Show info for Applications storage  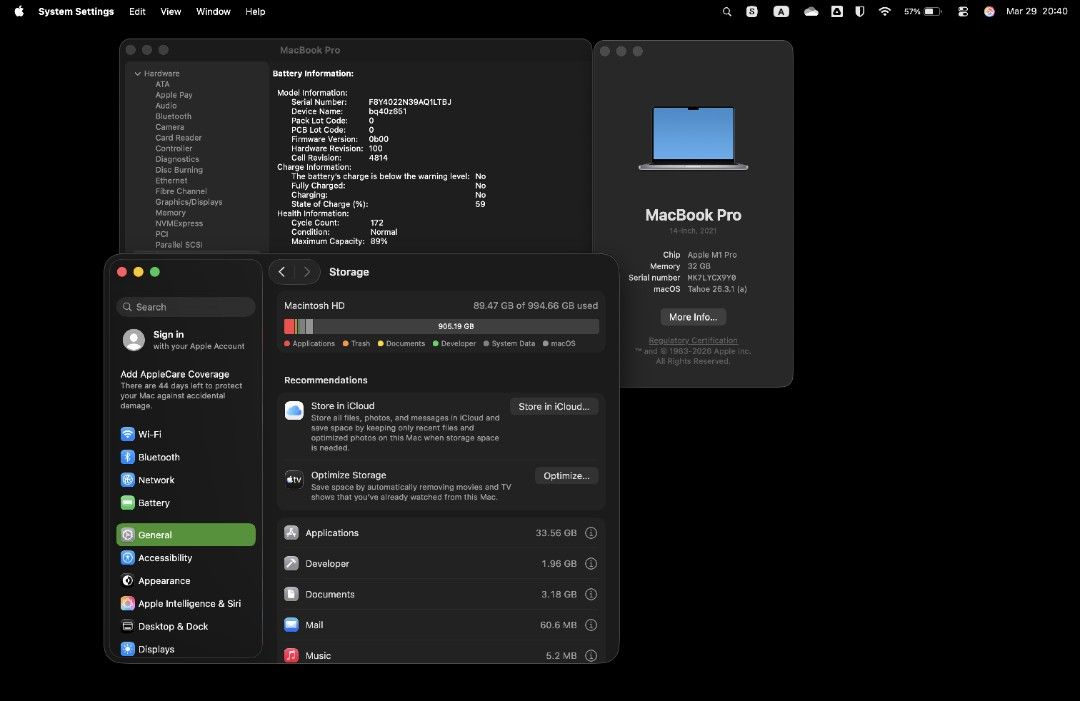pyautogui.click(x=591, y=533)
